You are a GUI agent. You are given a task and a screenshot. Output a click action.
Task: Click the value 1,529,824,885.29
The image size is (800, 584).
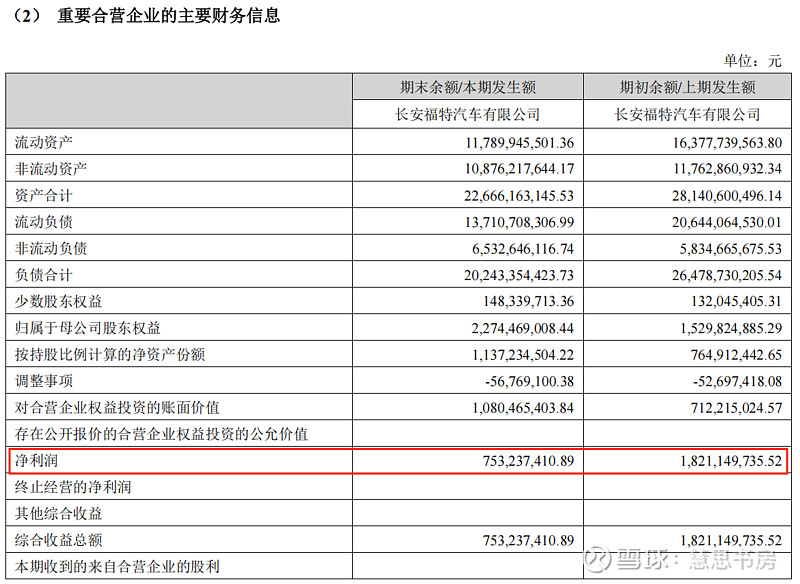pos(731,328)
